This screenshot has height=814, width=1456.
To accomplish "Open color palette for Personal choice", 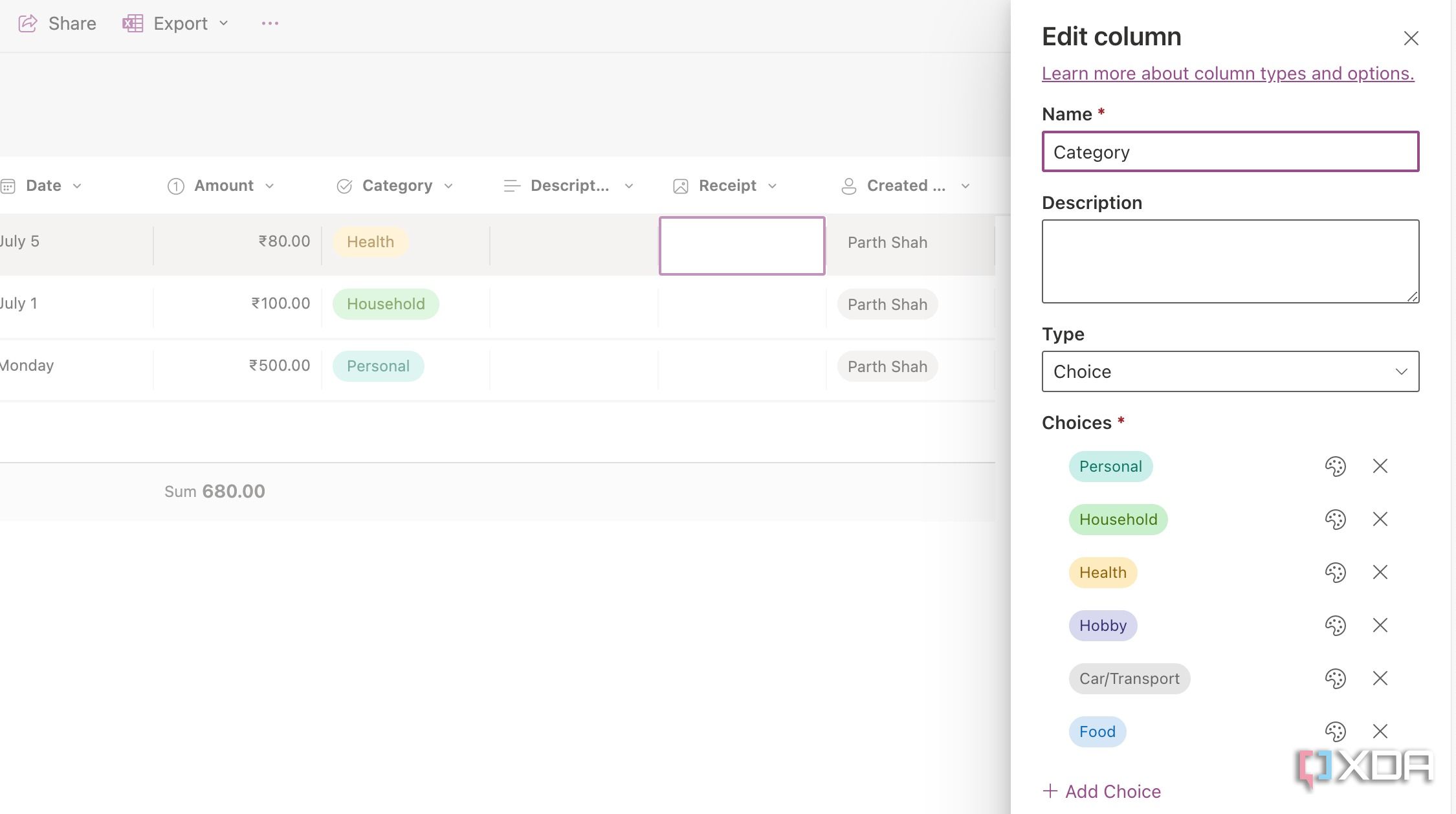I will pyautogui.click(x=1335, y=467).
